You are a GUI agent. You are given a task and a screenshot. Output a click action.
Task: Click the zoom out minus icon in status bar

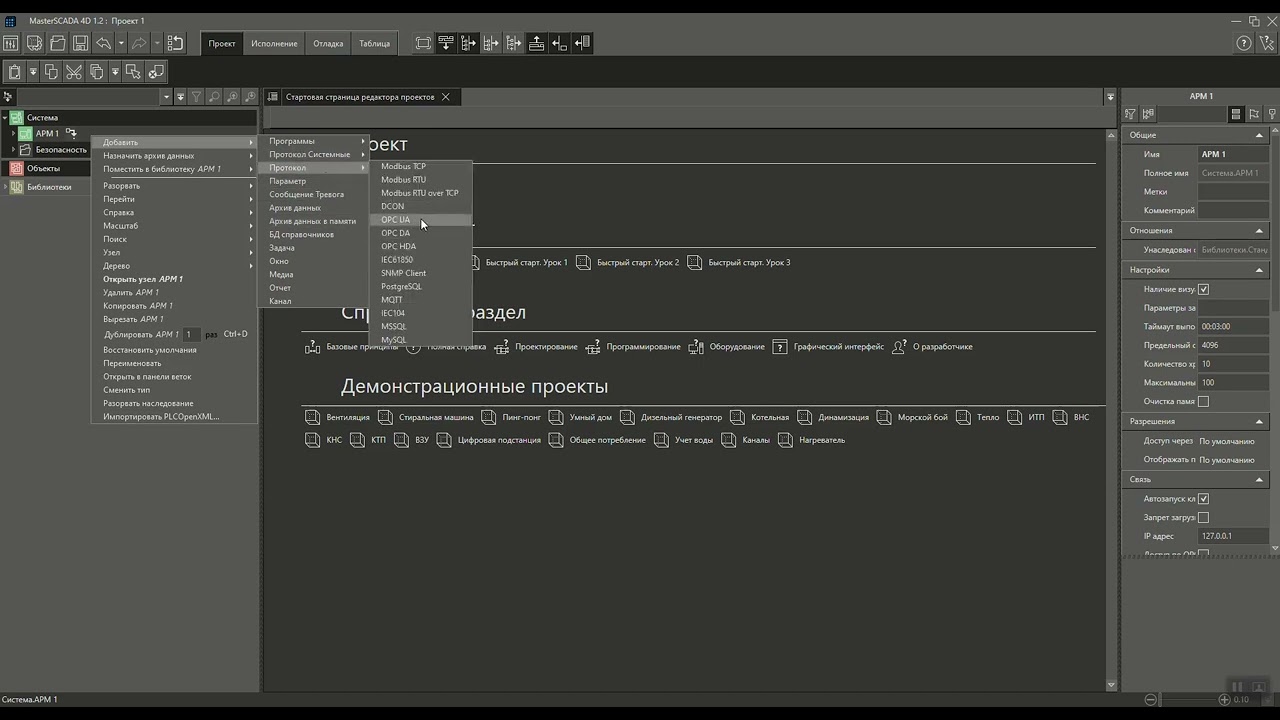pos(1151,700)
